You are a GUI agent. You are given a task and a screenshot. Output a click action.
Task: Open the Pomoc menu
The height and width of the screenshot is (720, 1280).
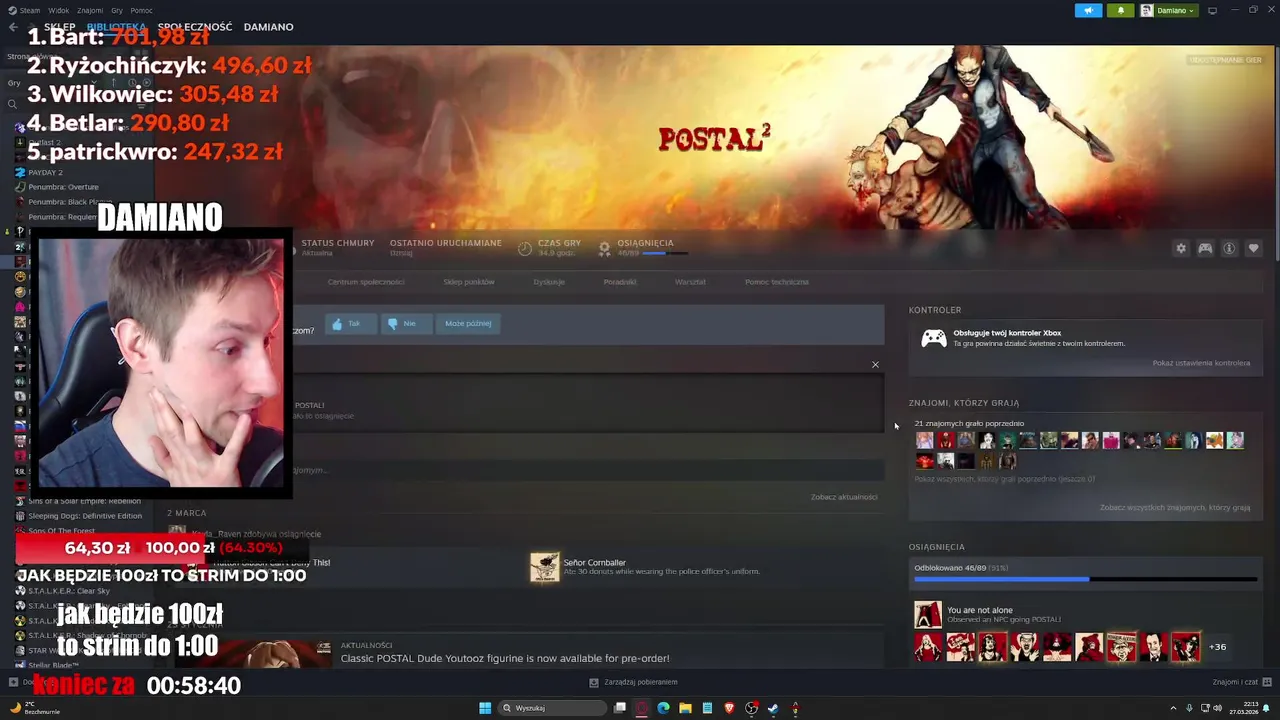[x=141, y=10]
